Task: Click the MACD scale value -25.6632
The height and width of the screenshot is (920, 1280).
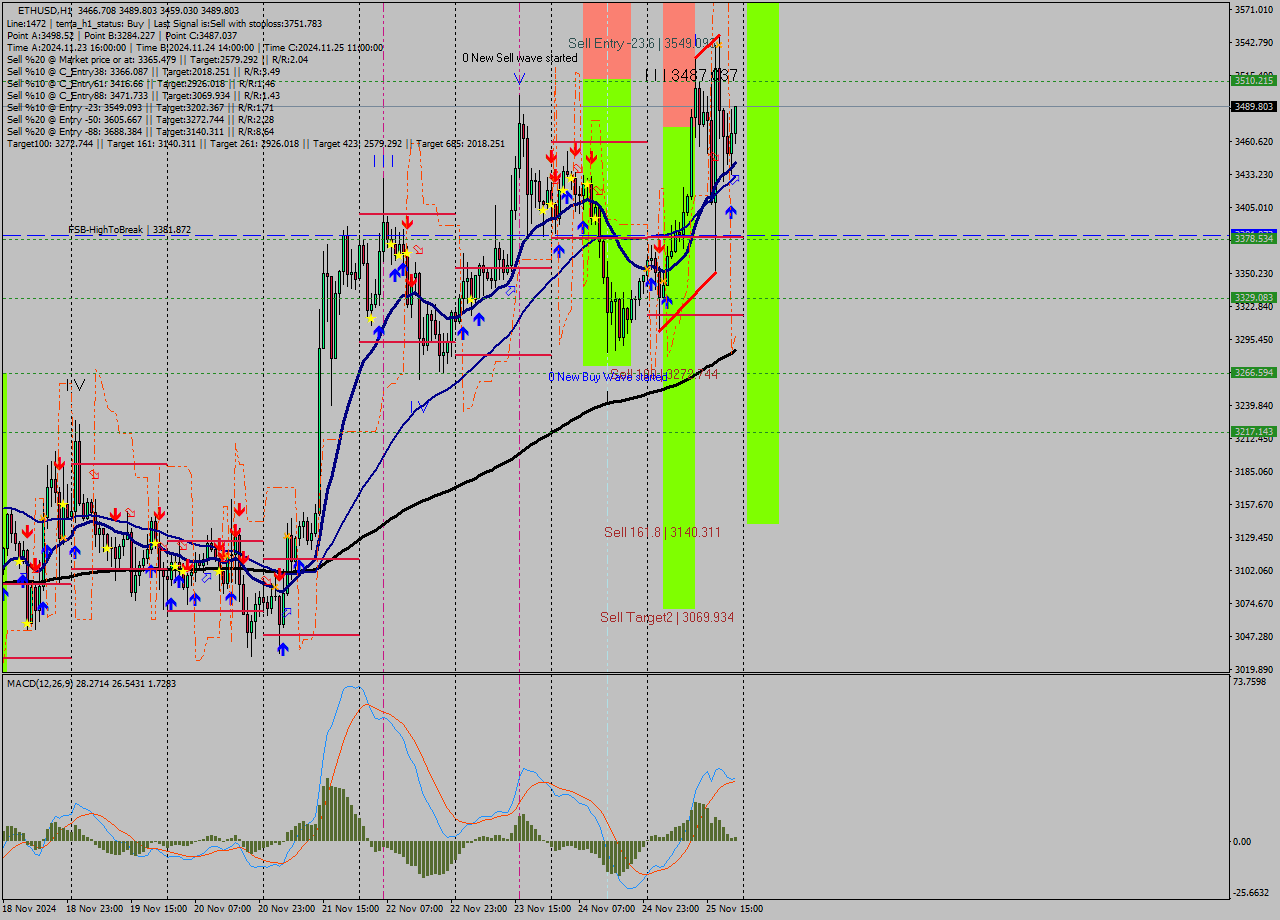Action: (x=1252, y=893)
